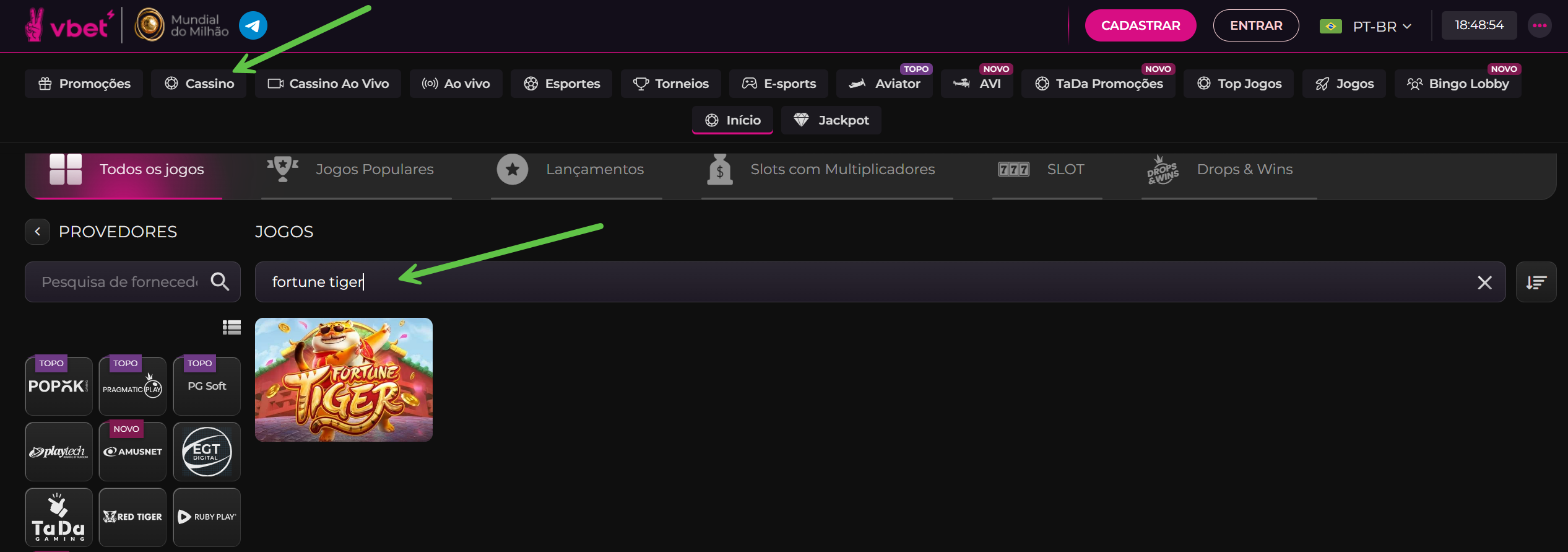Click the provider search magnifier icon
The image size is (1568, 552).
click(x=220, y=282)
